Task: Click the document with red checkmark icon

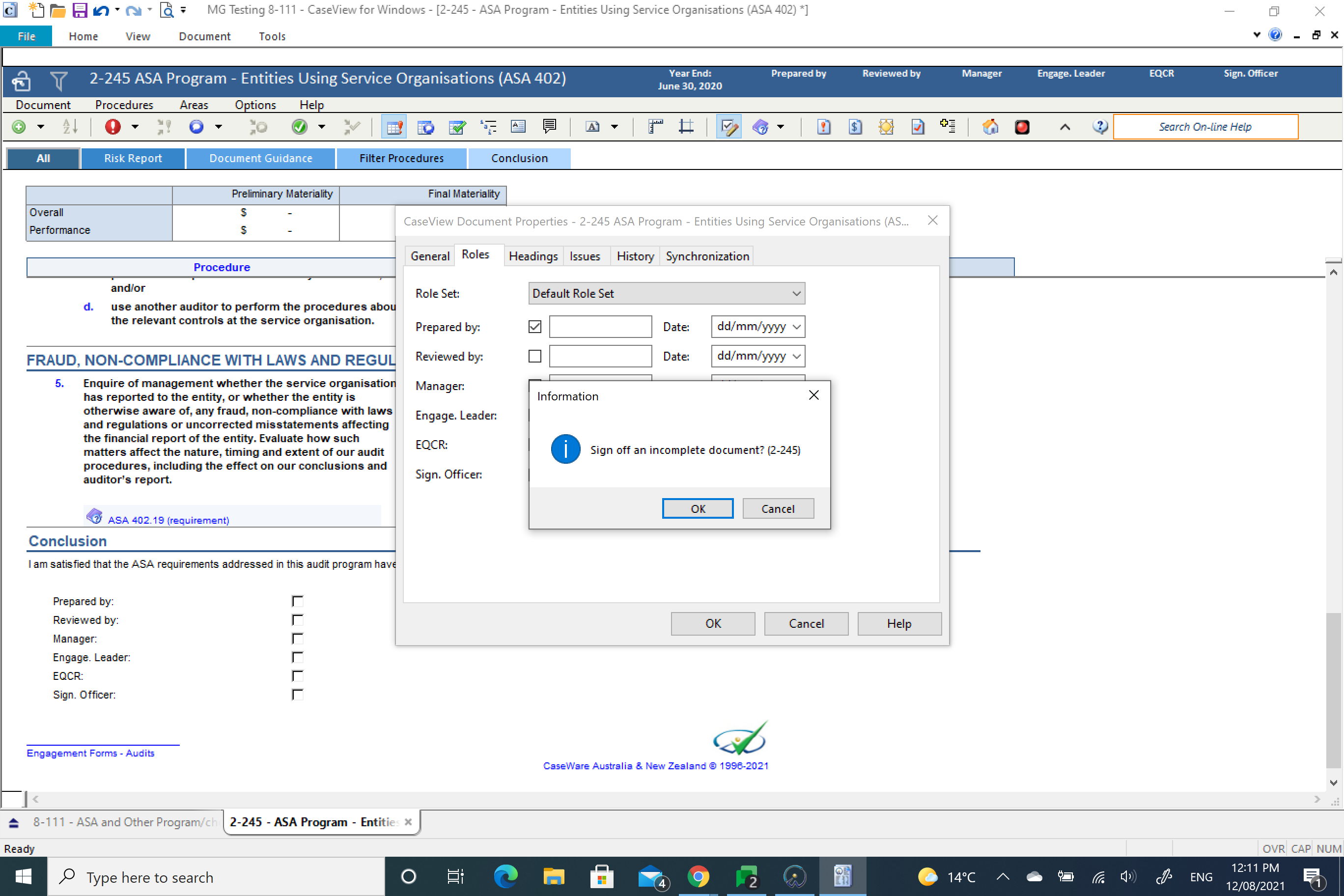Action: 918,127
